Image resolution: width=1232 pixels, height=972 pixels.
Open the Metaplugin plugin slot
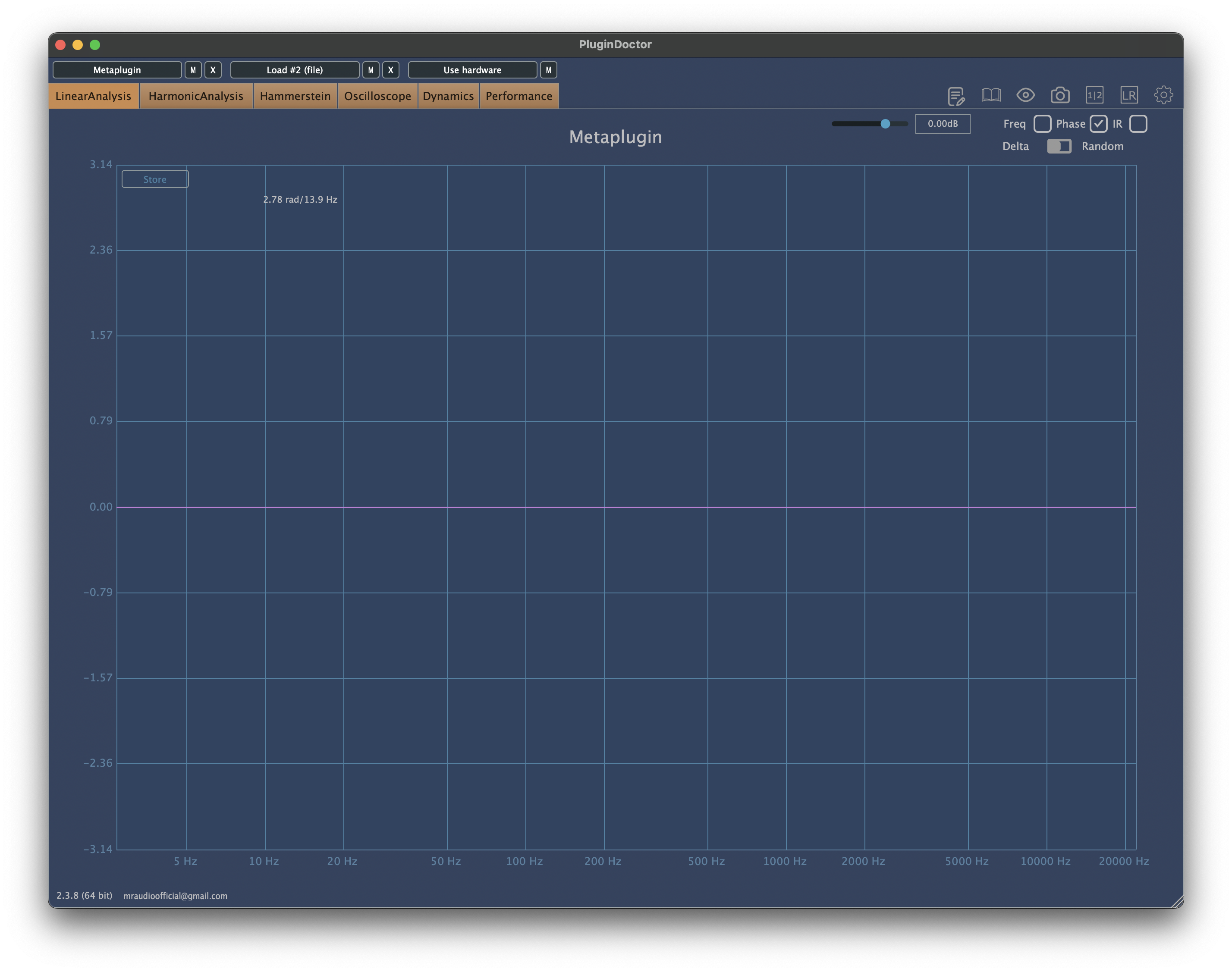click(x=117, y=69)
